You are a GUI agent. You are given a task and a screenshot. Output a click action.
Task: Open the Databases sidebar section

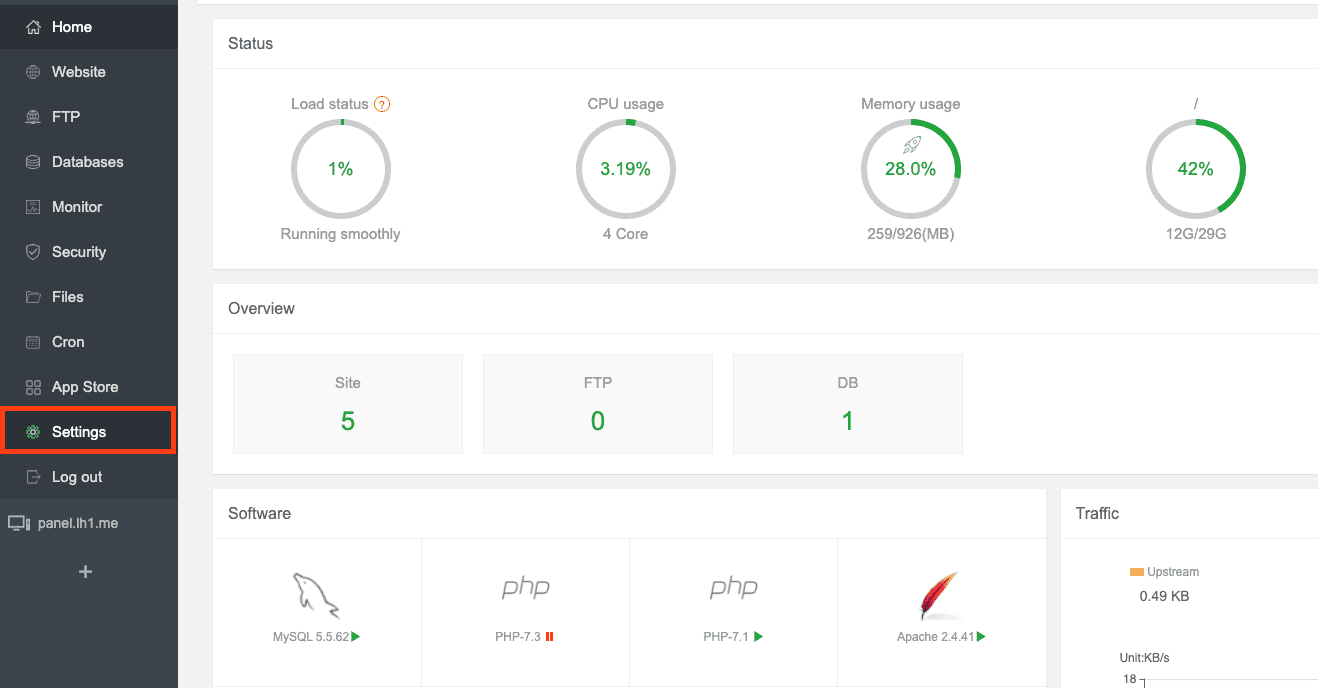point(87,162)
